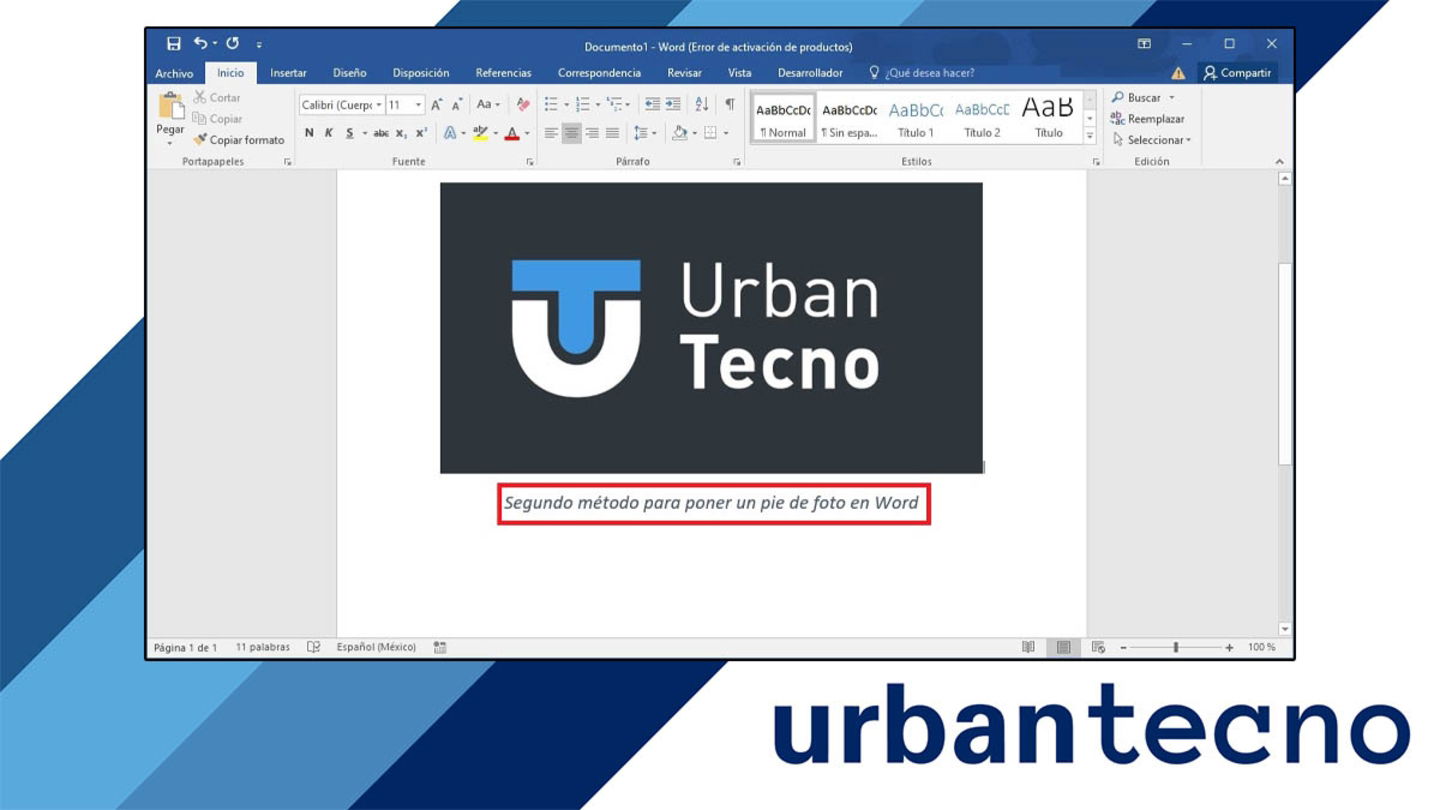1440x810 pixels.
Task: Apply the Sin espaciado style
Action: pyautogui.click(x=849, y=118)
